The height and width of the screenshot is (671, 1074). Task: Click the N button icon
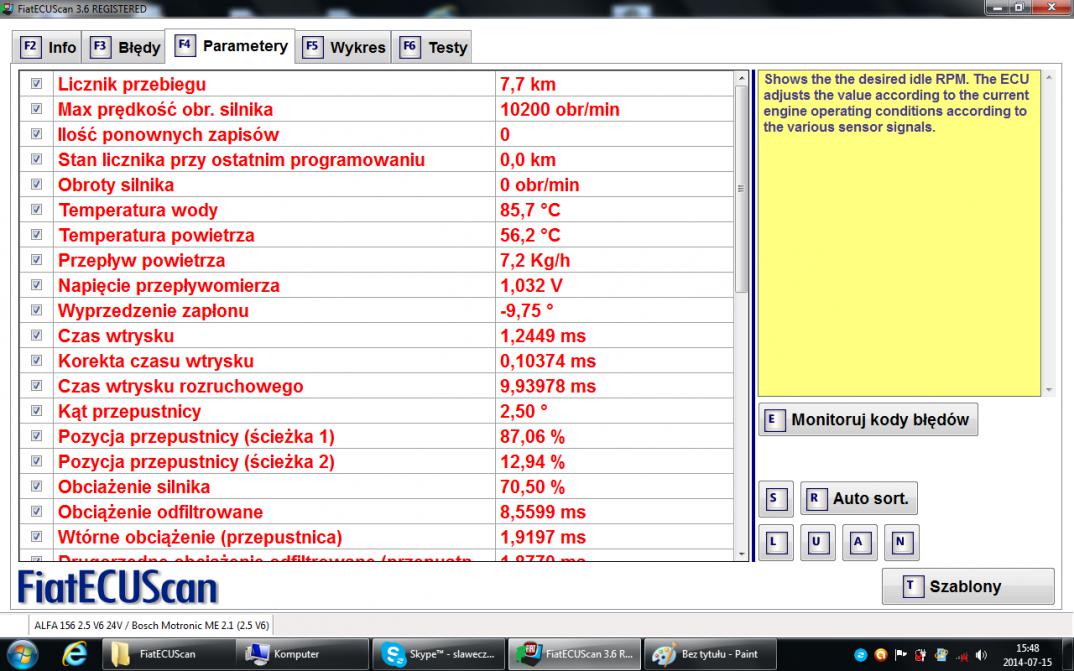(x=900, y=542)
